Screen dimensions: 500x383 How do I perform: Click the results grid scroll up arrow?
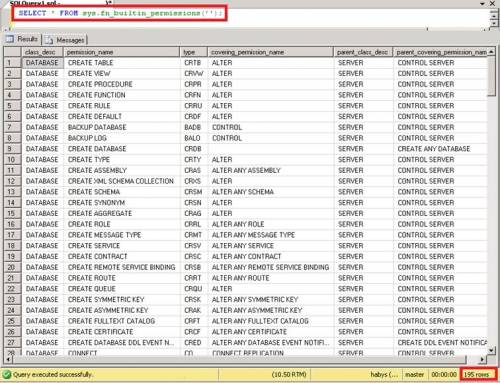pos(491,52)
